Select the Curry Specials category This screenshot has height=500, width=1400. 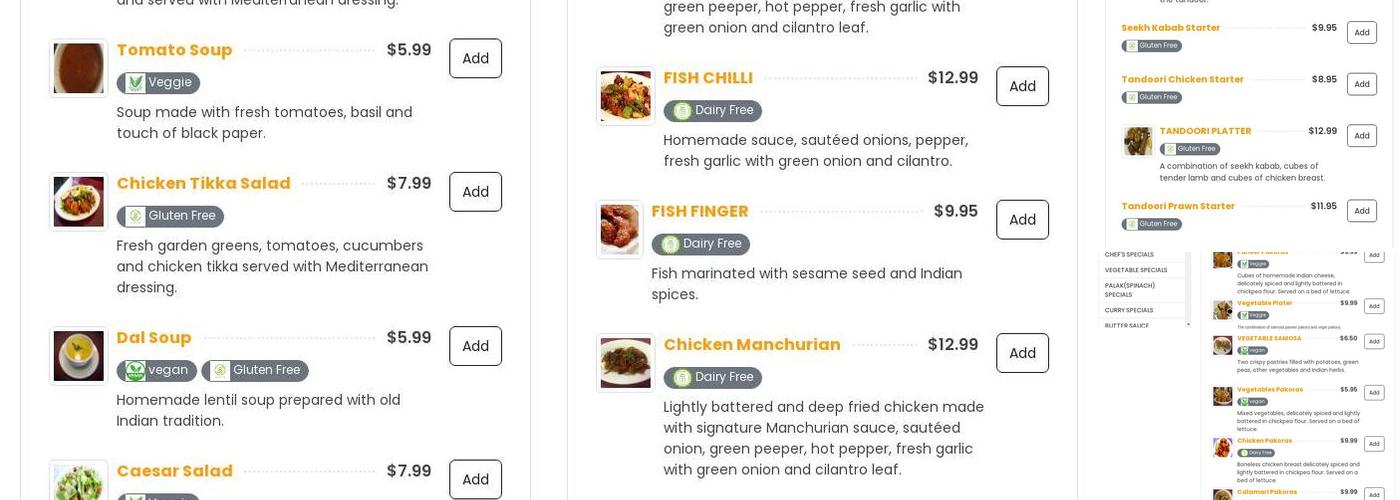(1129, 310)
